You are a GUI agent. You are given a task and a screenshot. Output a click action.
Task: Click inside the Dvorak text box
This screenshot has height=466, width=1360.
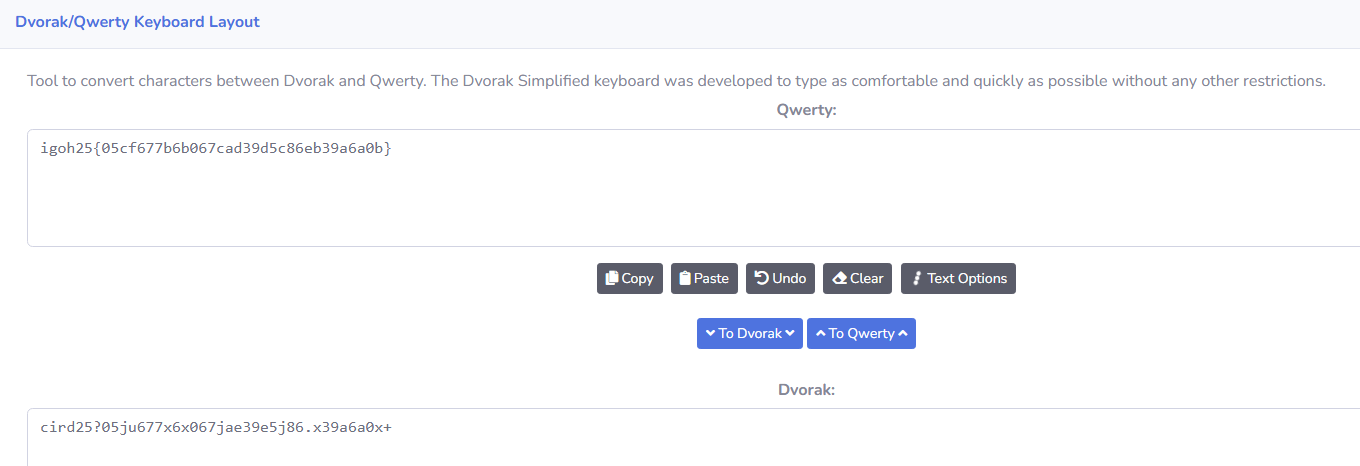point(690,440)
